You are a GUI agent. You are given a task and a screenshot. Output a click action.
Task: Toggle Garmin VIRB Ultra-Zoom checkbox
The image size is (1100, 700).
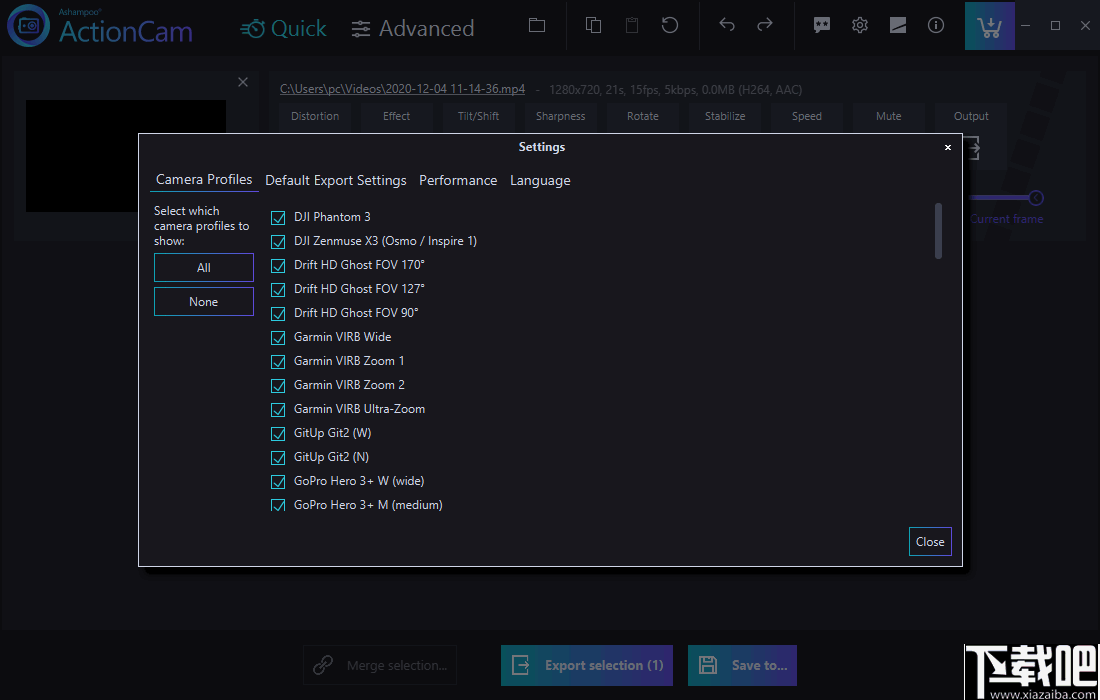(279, 409)
